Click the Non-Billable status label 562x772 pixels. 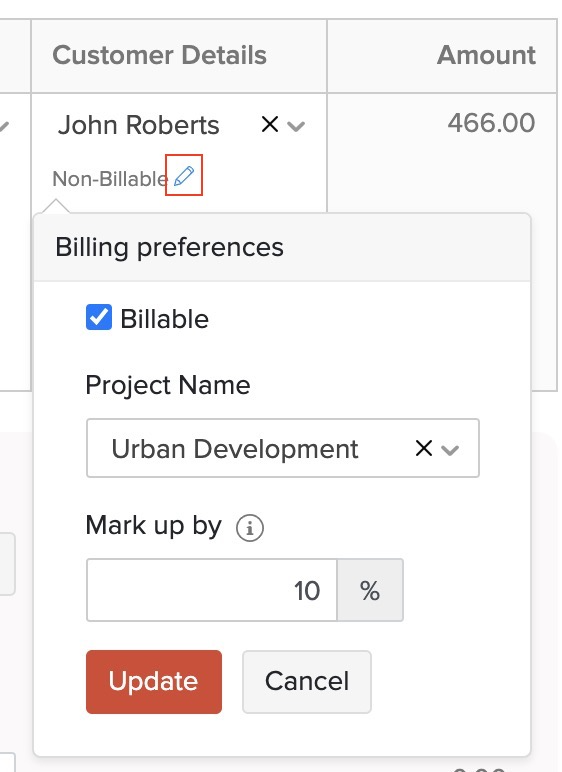pos(110,178)
